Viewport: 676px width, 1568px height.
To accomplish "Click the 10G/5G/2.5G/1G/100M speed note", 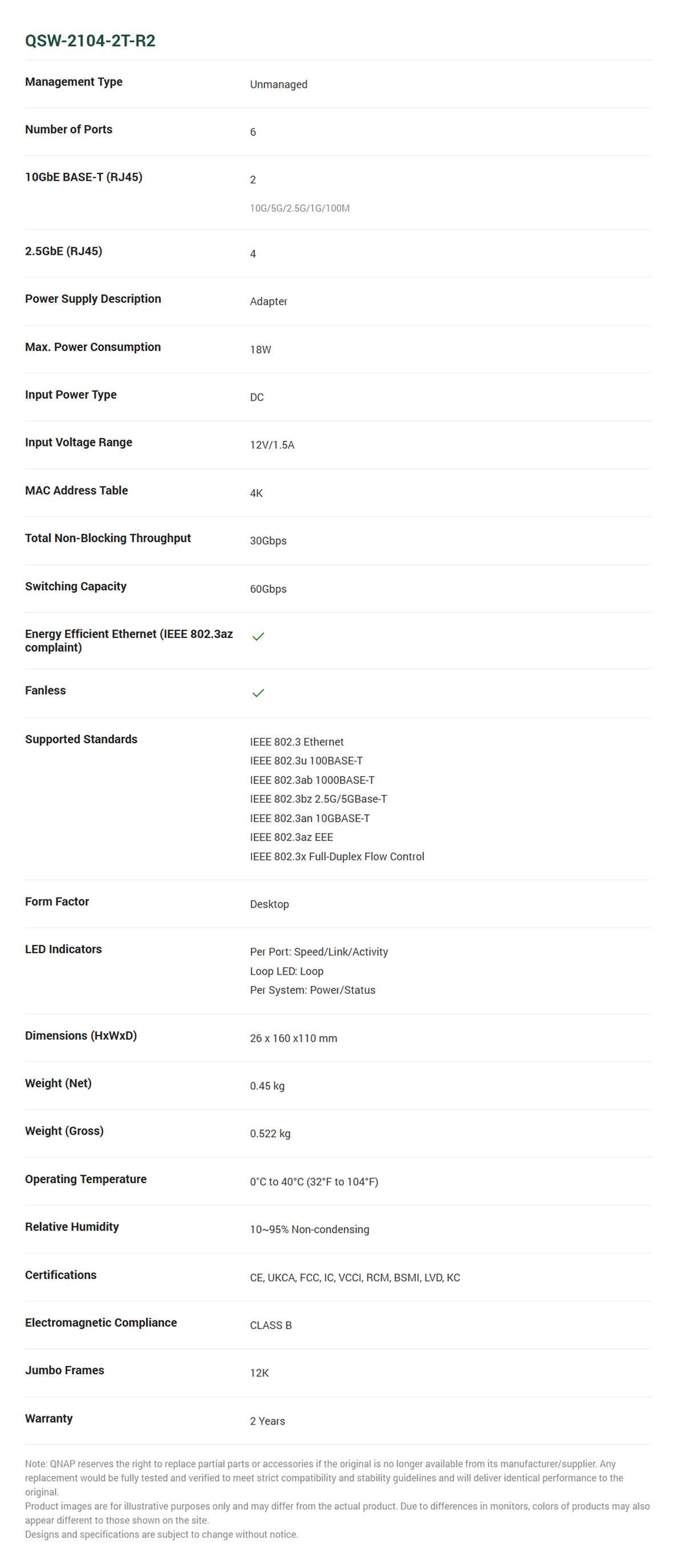I will click(x=299, y=208).
